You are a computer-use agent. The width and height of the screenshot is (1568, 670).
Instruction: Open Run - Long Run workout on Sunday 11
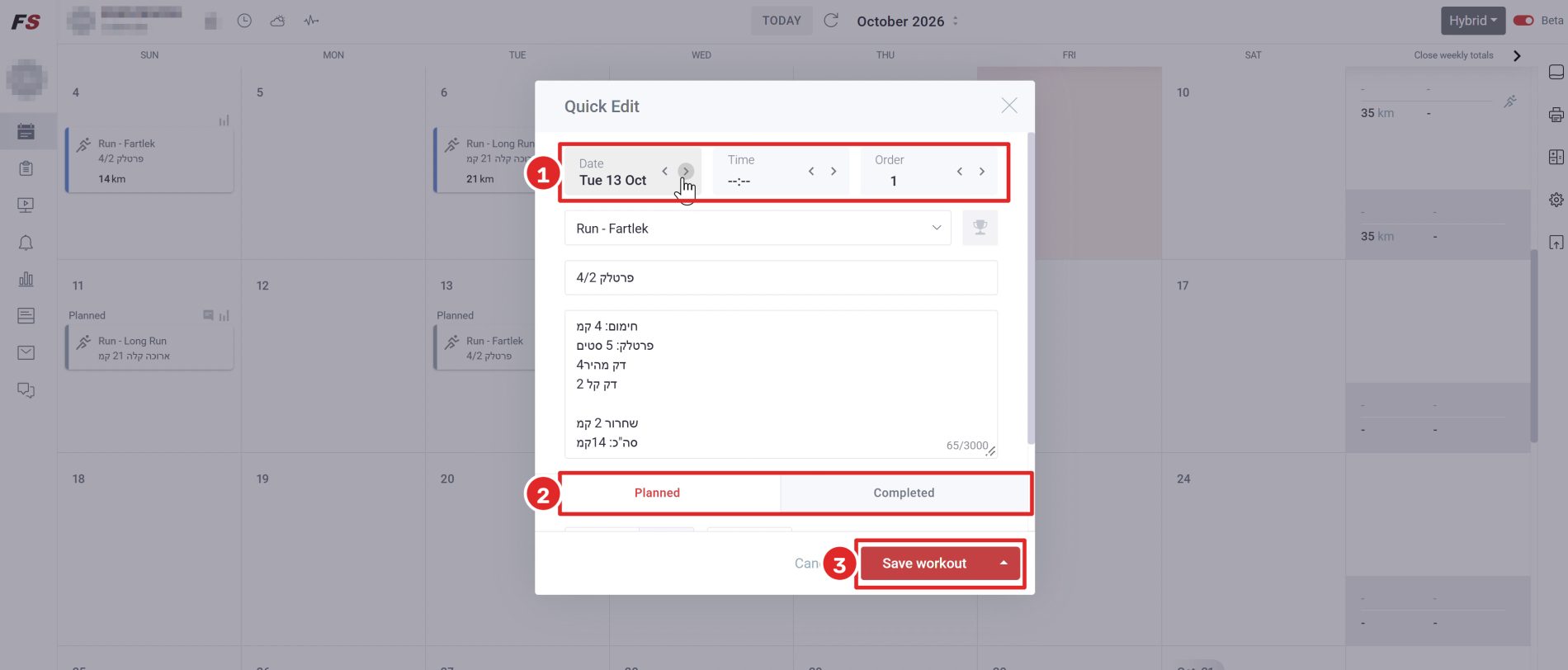[x=149, y=347]
